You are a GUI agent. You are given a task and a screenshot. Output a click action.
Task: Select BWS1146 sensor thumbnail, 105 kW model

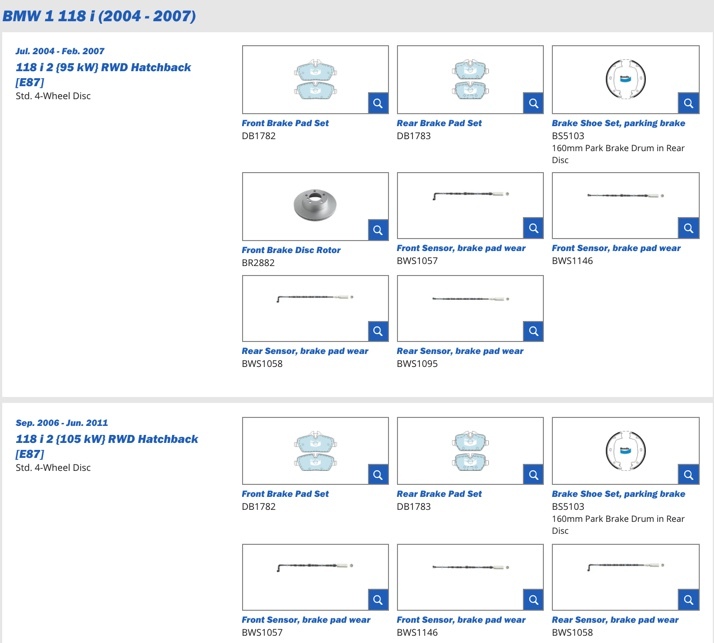tap(470, 577)
